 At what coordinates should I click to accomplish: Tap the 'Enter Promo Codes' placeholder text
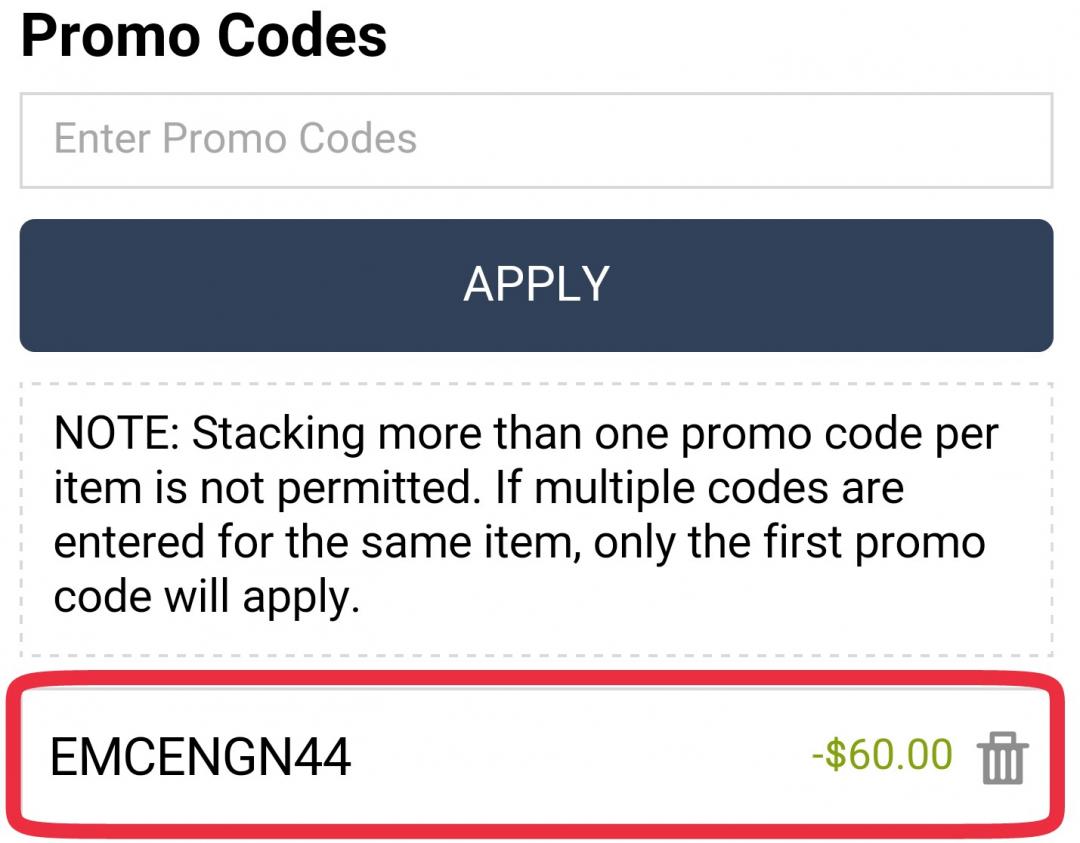tap(236, 139)
